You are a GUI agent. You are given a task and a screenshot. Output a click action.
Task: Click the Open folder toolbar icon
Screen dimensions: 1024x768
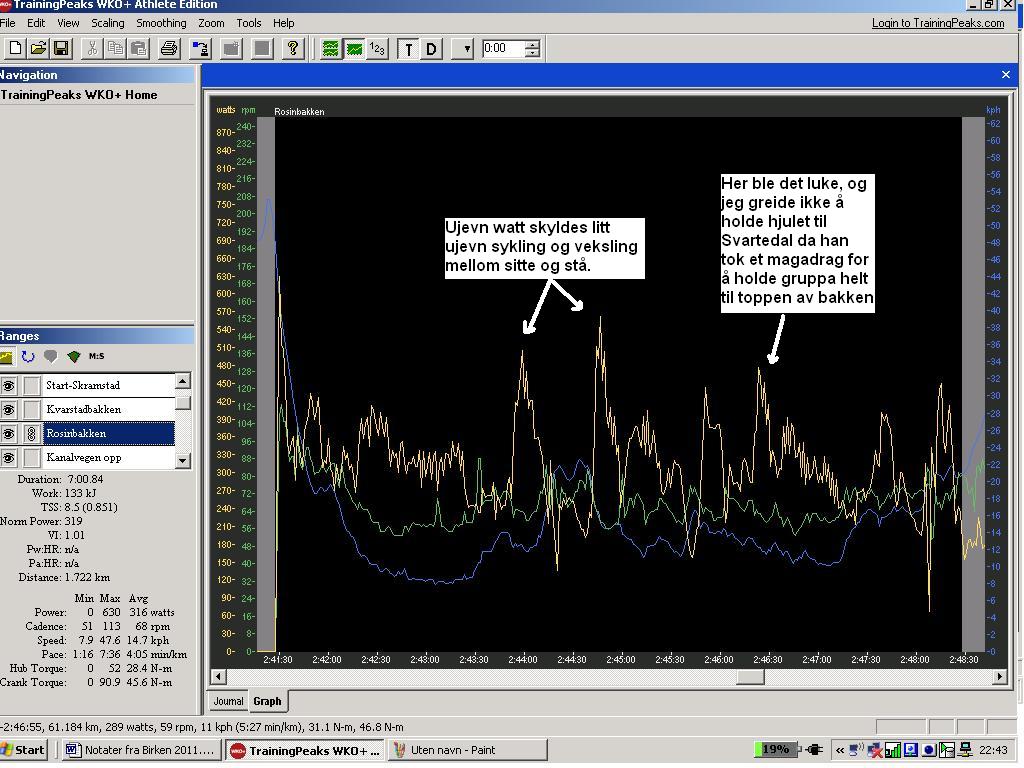[38, 48]
